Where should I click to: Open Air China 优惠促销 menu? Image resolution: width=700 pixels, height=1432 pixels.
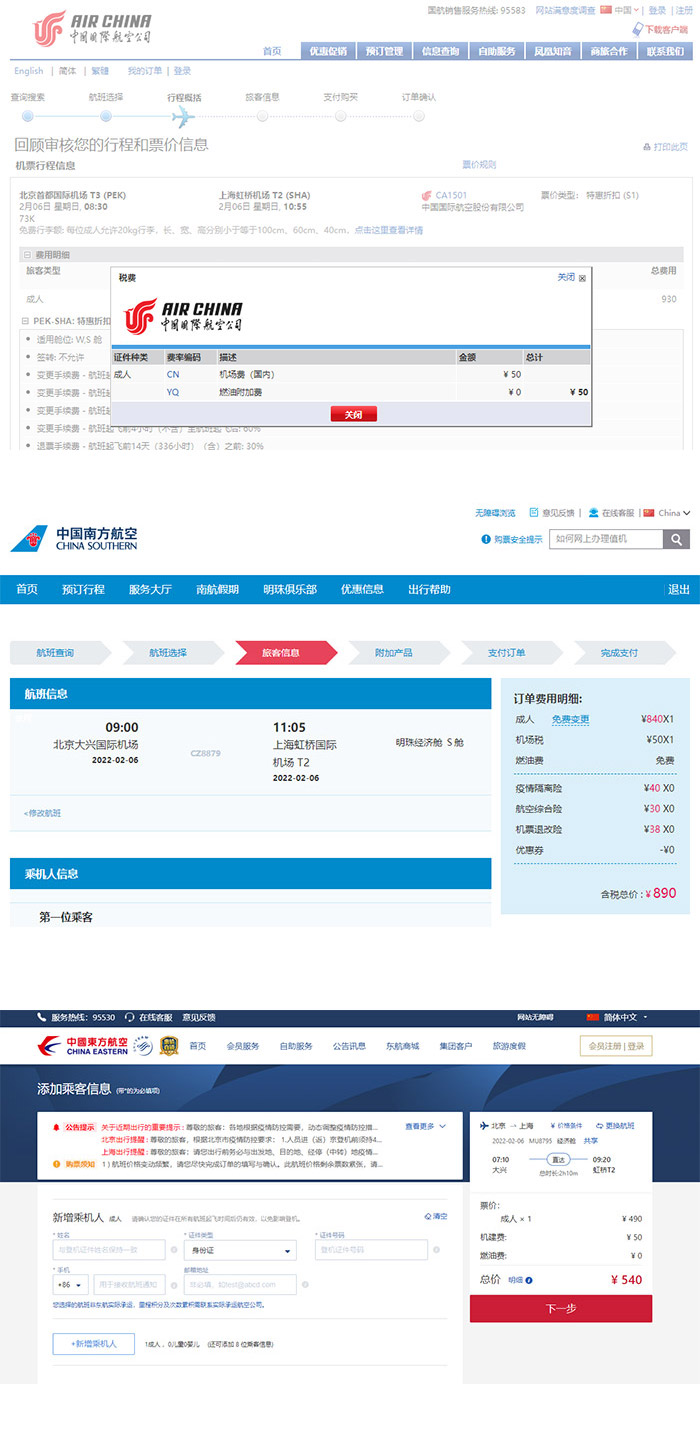tap(328, 51)
